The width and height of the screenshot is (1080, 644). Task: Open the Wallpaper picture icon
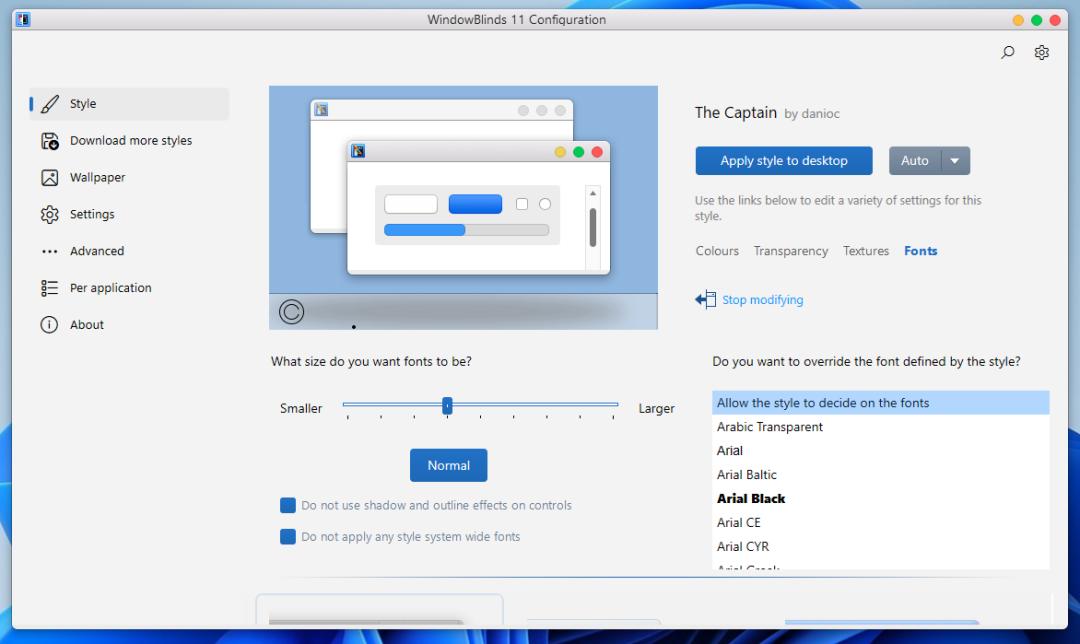(x=50, y=178)
